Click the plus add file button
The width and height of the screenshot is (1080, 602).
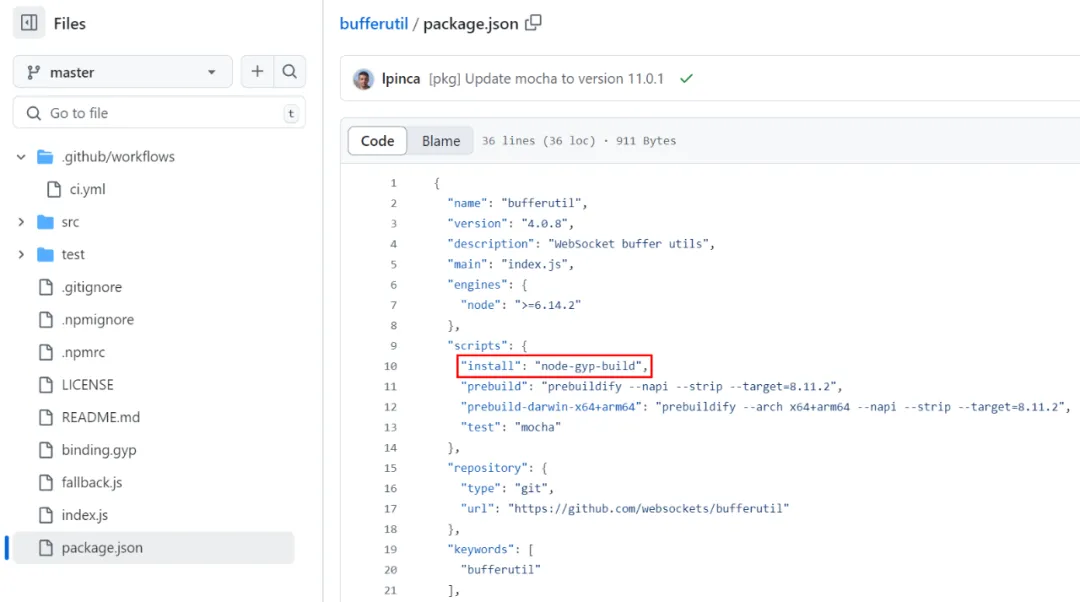257,72
